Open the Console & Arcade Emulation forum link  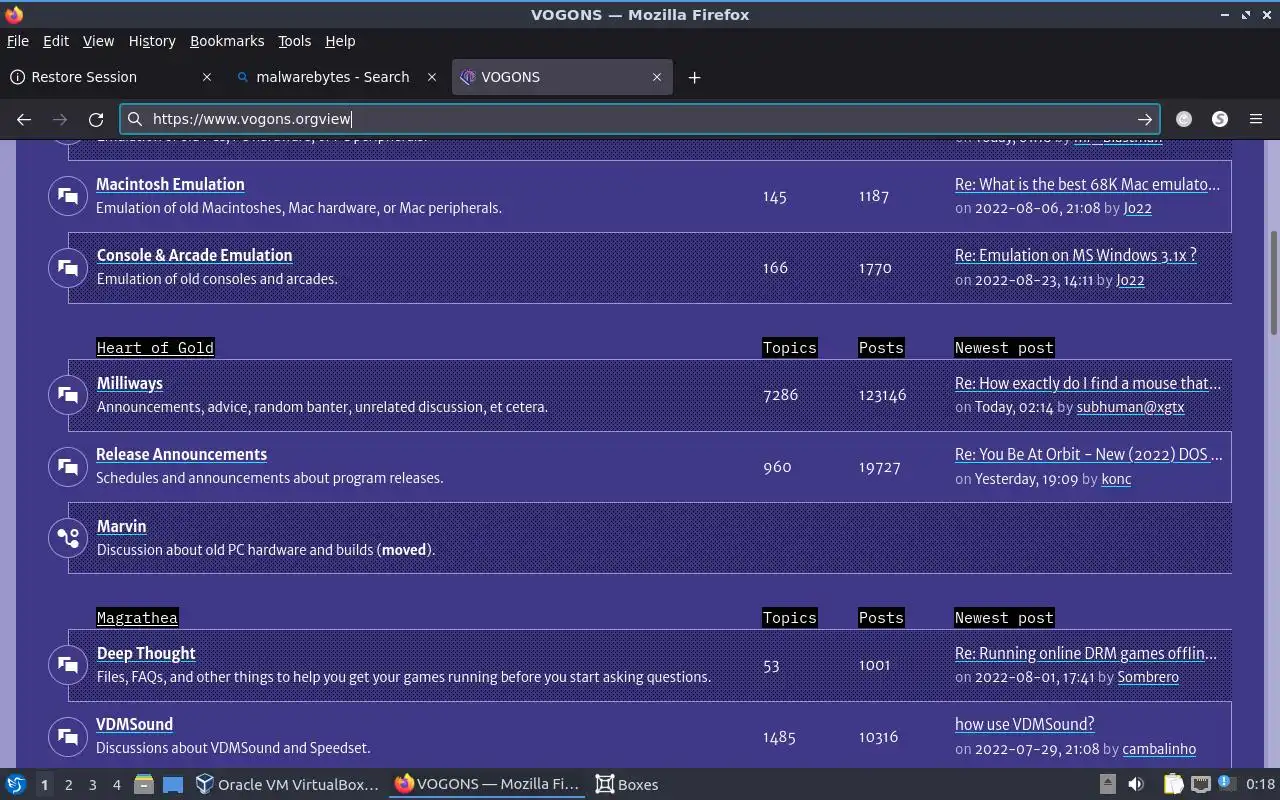coord(194,255)
